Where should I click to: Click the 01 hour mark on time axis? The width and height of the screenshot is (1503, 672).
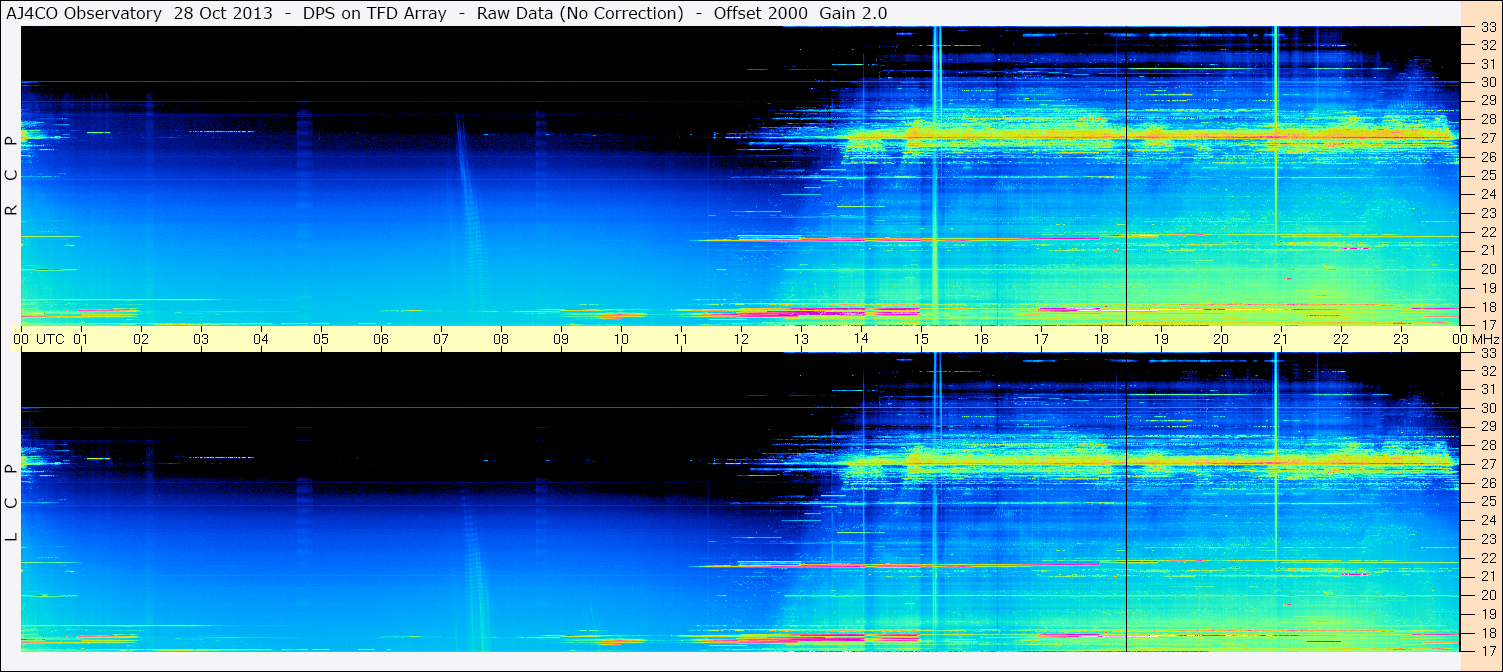point(81,339)
